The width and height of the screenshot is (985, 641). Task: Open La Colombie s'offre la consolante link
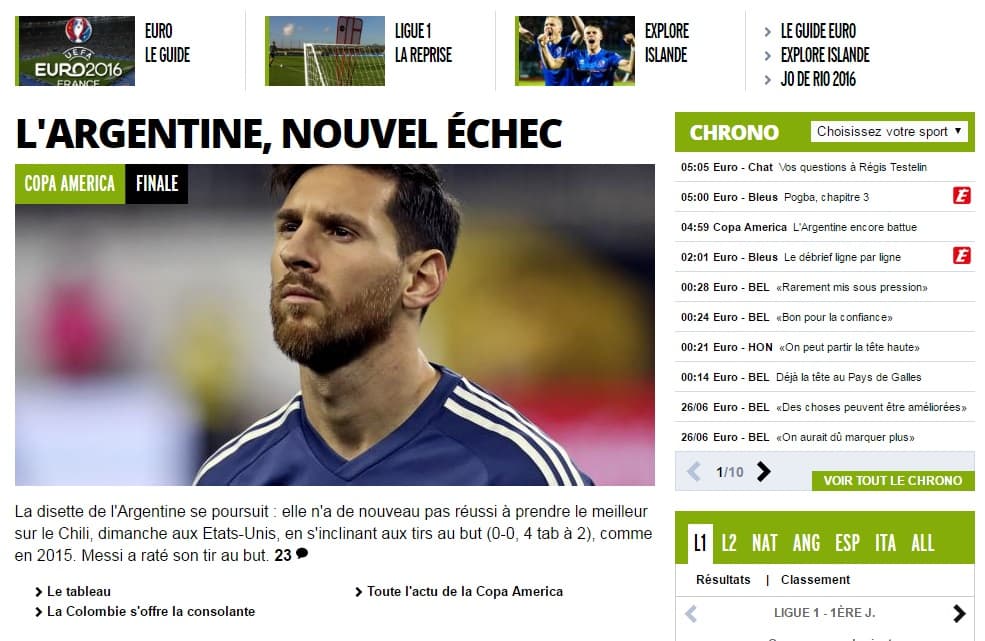pyautogui.click(x=151, y=611)
